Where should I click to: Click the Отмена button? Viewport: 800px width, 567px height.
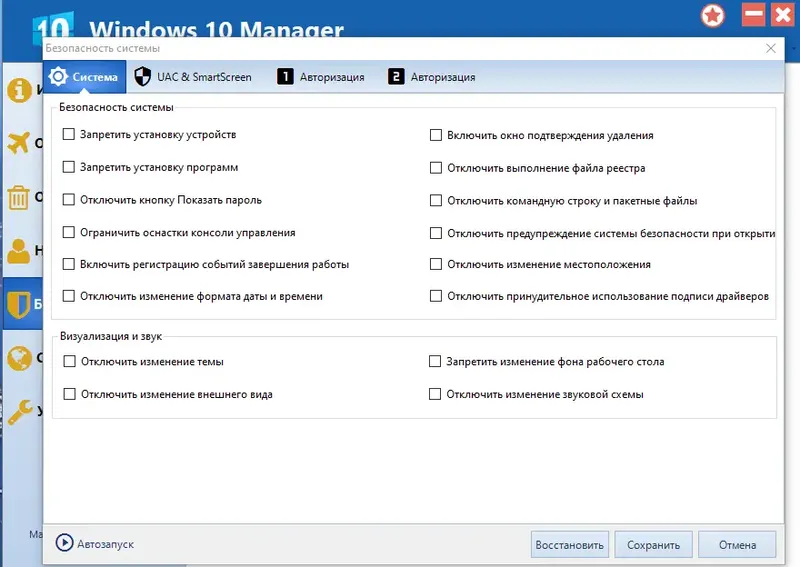pos(737,545)
